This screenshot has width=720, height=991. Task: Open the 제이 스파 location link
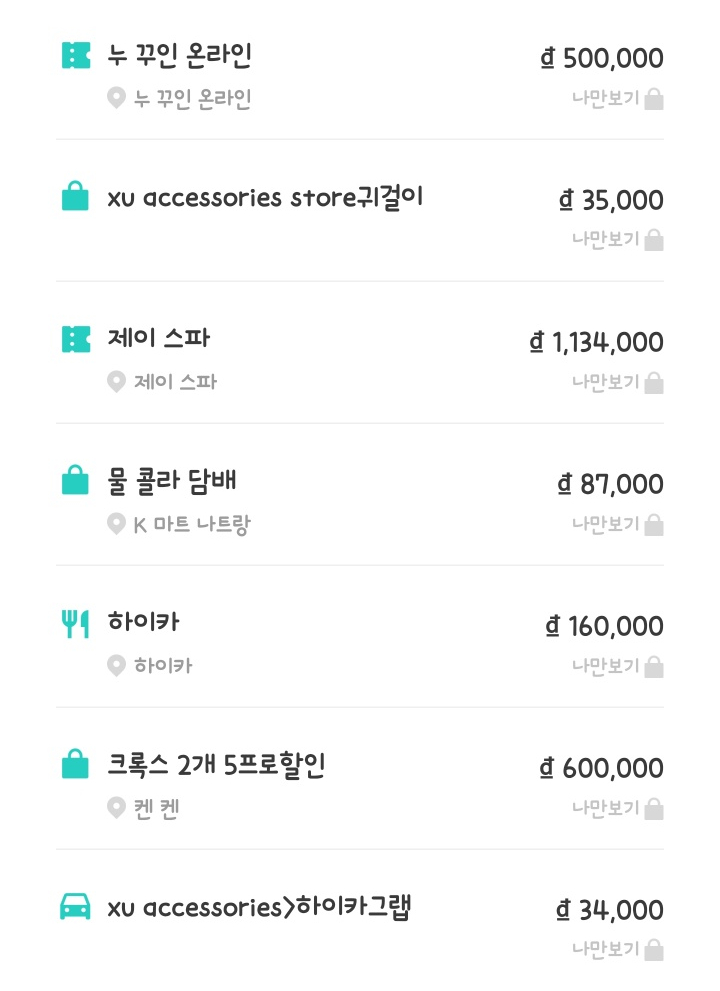[175, 382]
